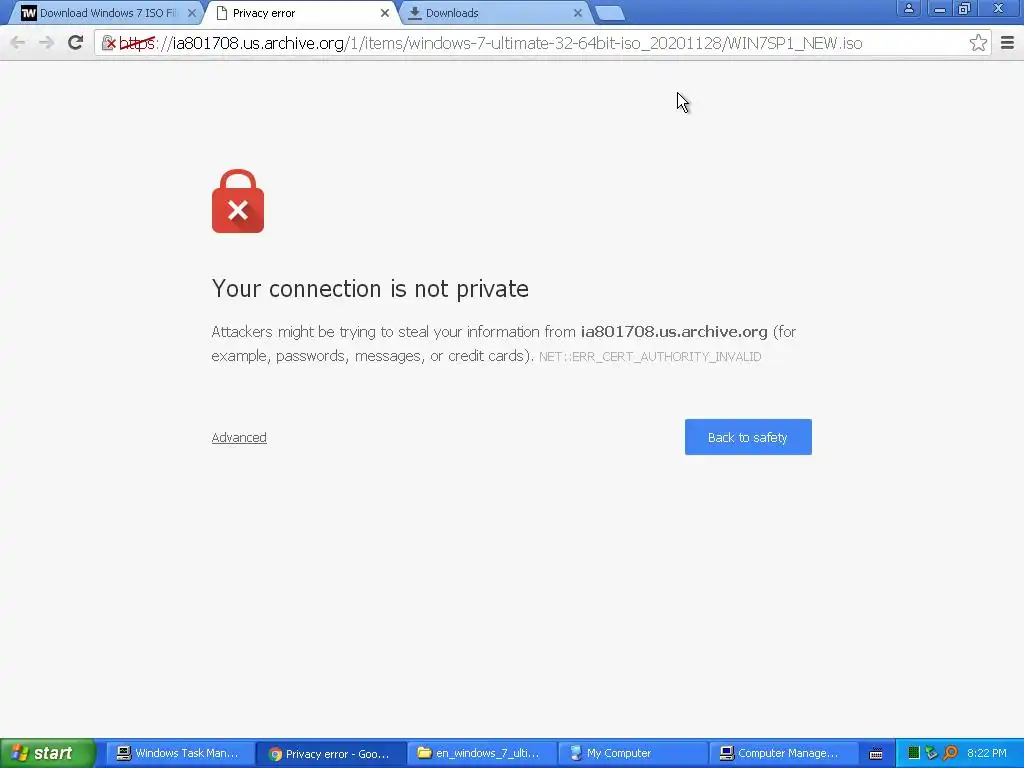Open the Windows Start menu
Image resolution: width=1024 pixels, height=768 pixels.
click(x=47, y=753)
